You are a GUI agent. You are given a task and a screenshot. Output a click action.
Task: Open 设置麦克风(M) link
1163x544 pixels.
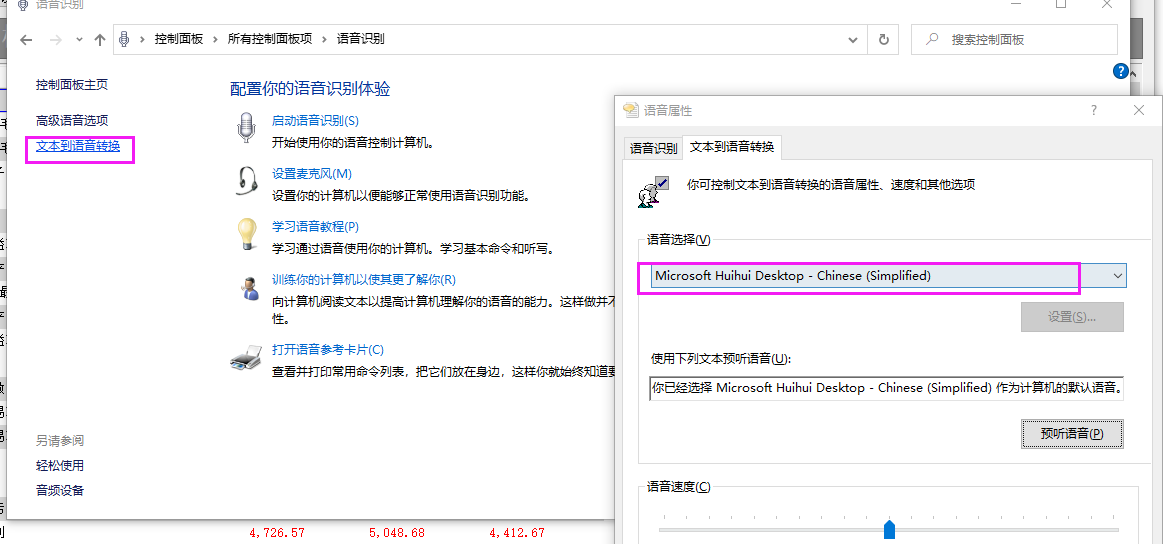312,174
